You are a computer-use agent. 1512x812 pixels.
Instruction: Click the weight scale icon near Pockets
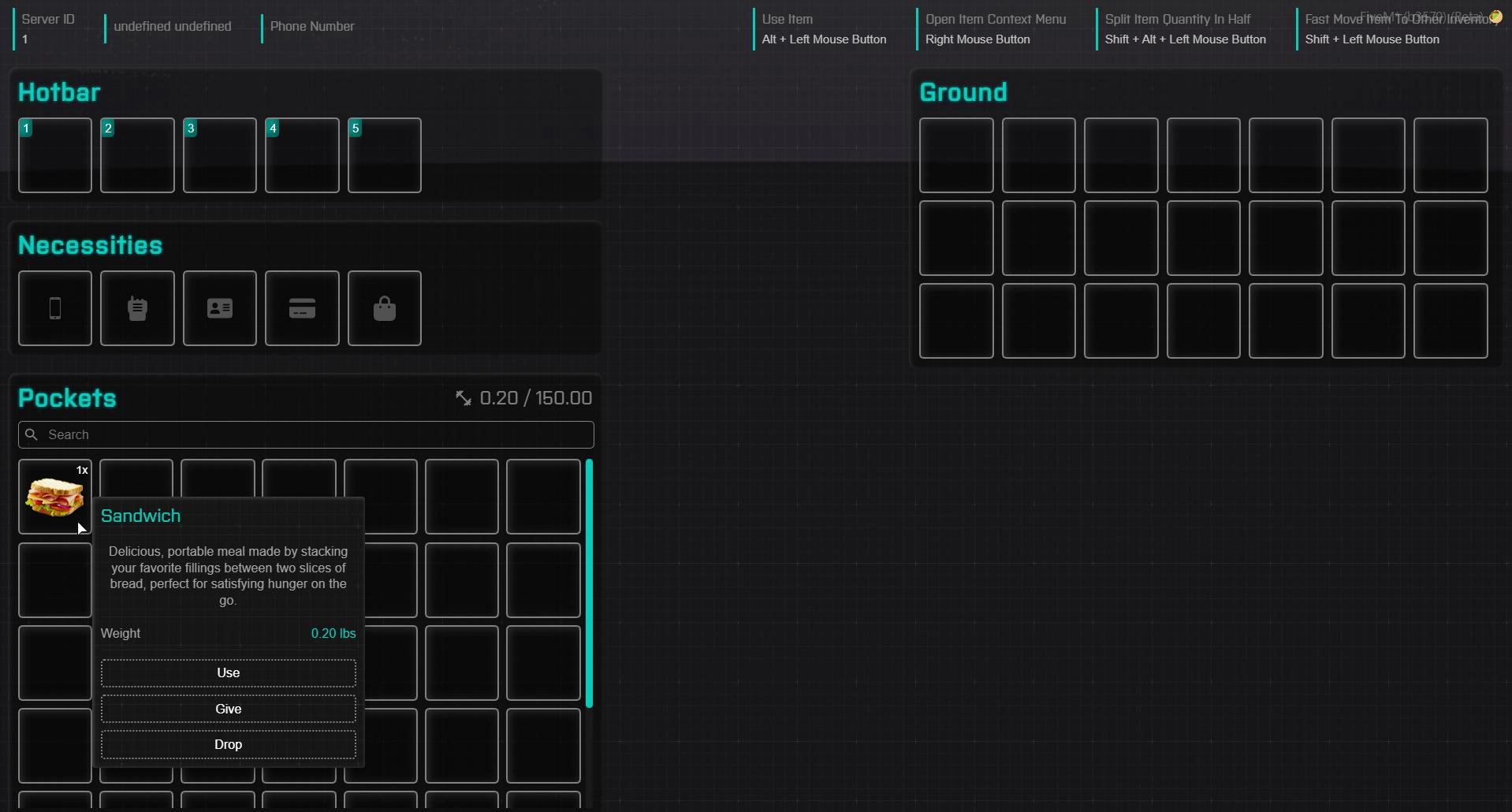coord(464,398)
